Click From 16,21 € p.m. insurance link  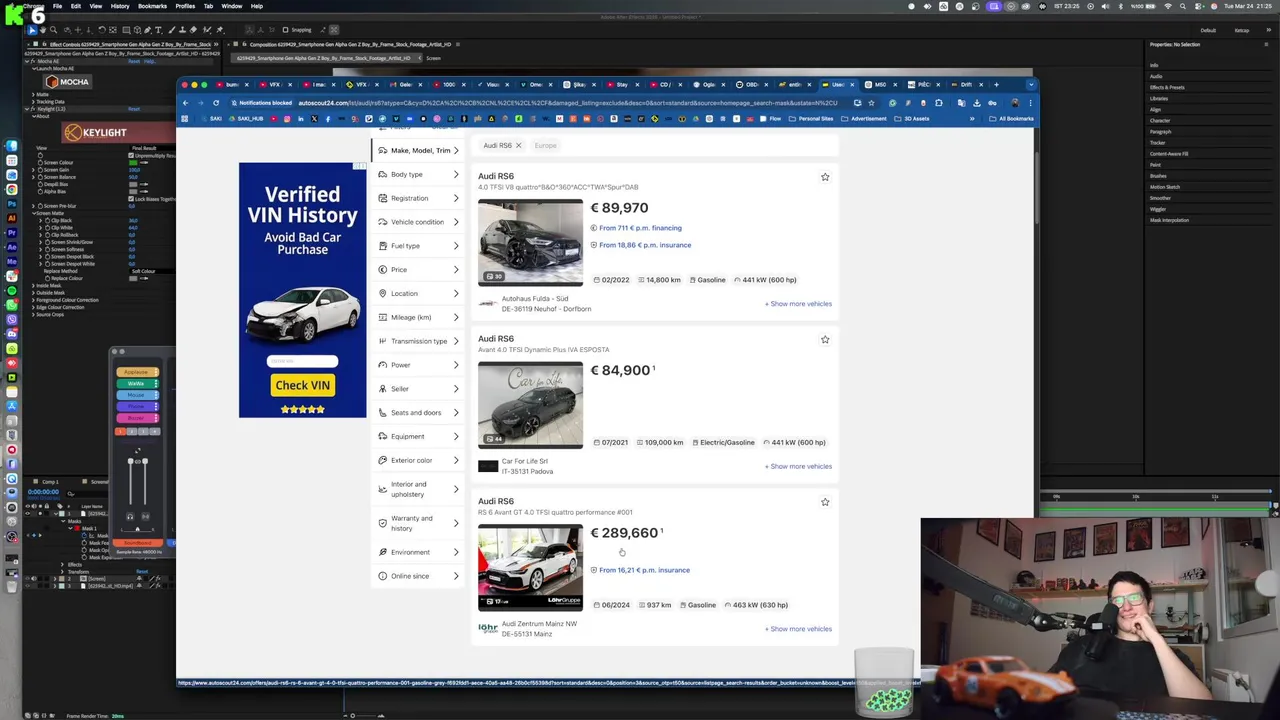[x=644, y=570]
